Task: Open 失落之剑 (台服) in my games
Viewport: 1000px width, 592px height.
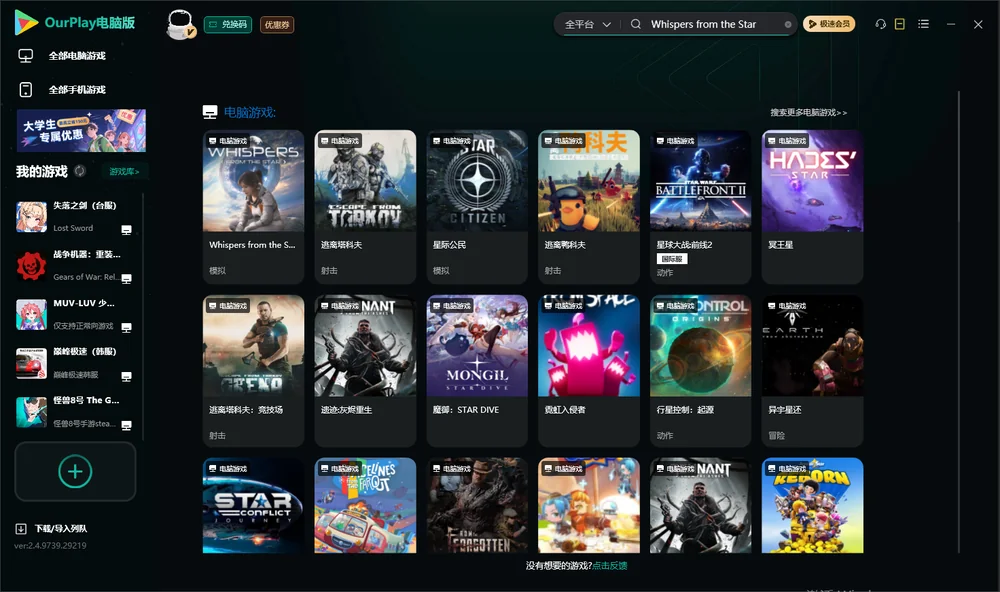Action: tap(75, 217)
